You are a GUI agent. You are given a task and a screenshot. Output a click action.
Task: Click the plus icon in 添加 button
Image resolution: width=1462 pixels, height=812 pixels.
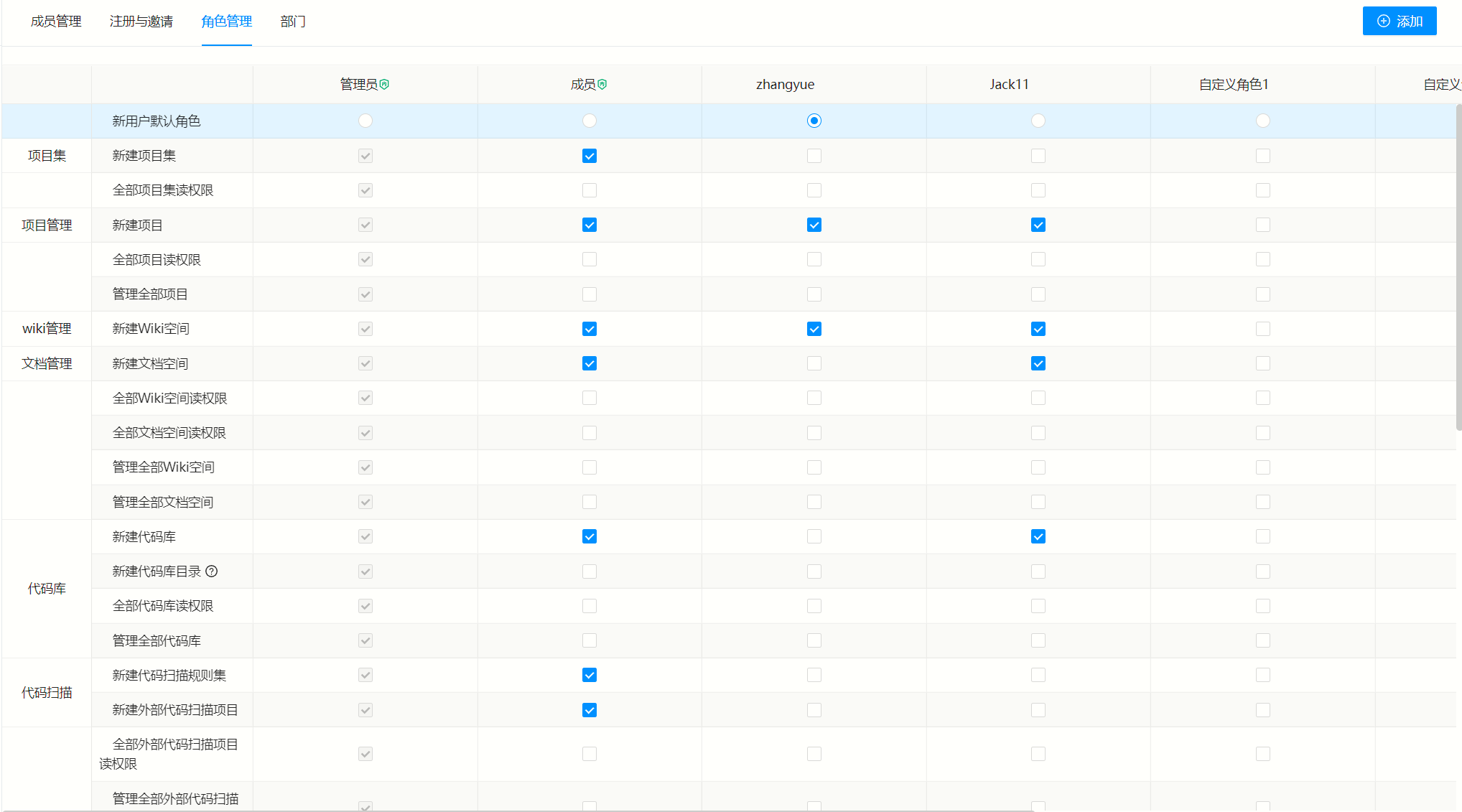click(x=1383, y=21)
